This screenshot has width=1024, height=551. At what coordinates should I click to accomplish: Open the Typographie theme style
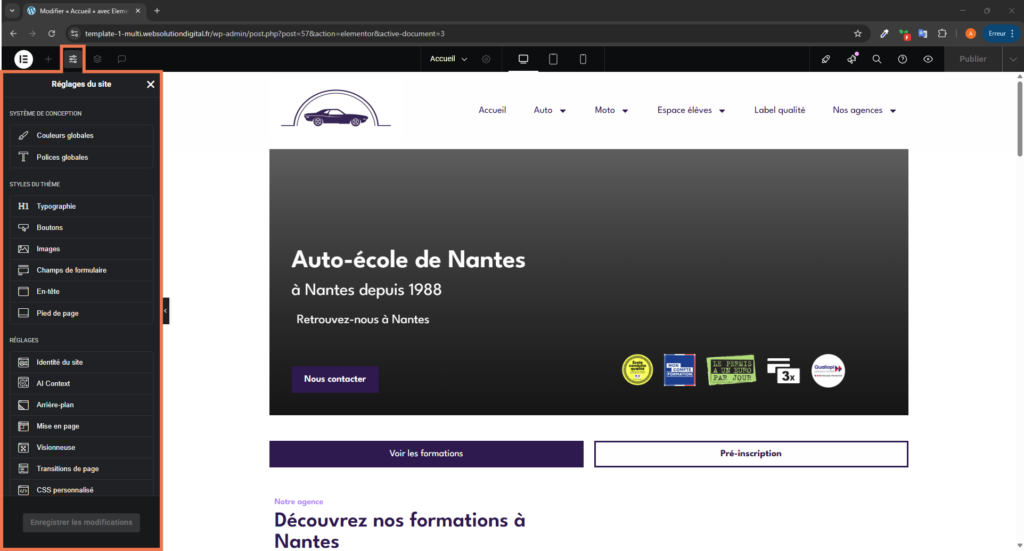[x=56, y=206]
